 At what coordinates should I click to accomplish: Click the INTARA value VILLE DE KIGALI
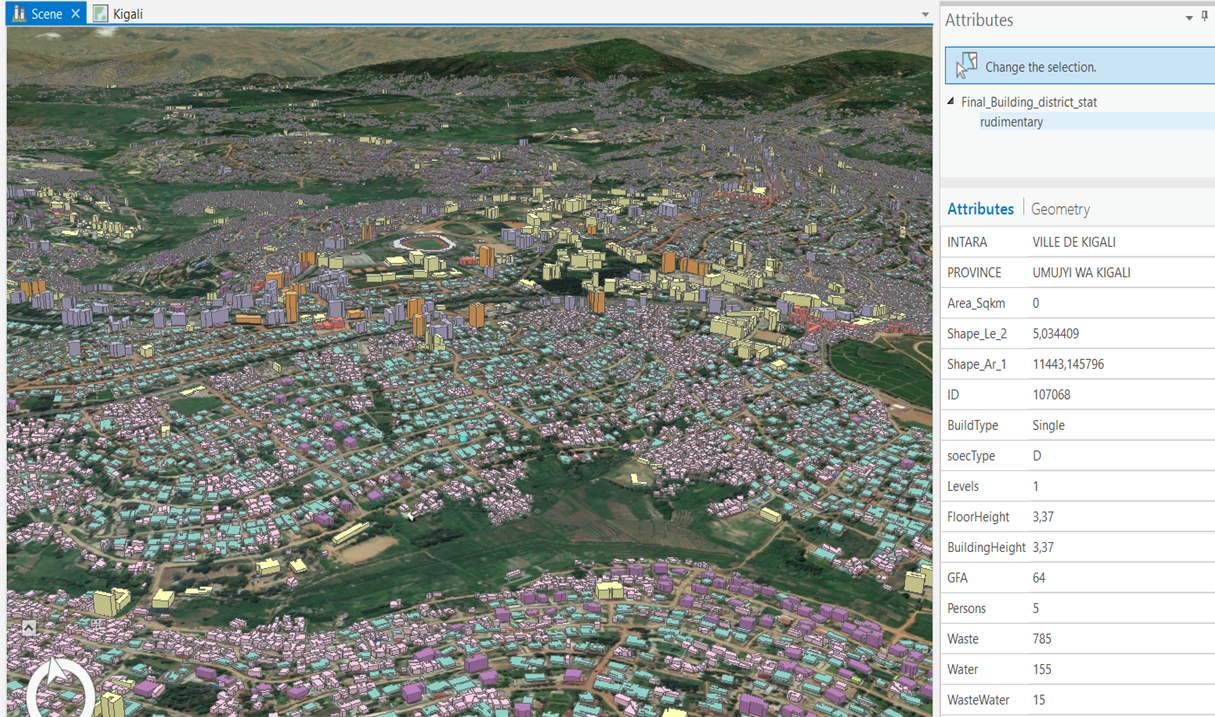(x=1074, y=242)
